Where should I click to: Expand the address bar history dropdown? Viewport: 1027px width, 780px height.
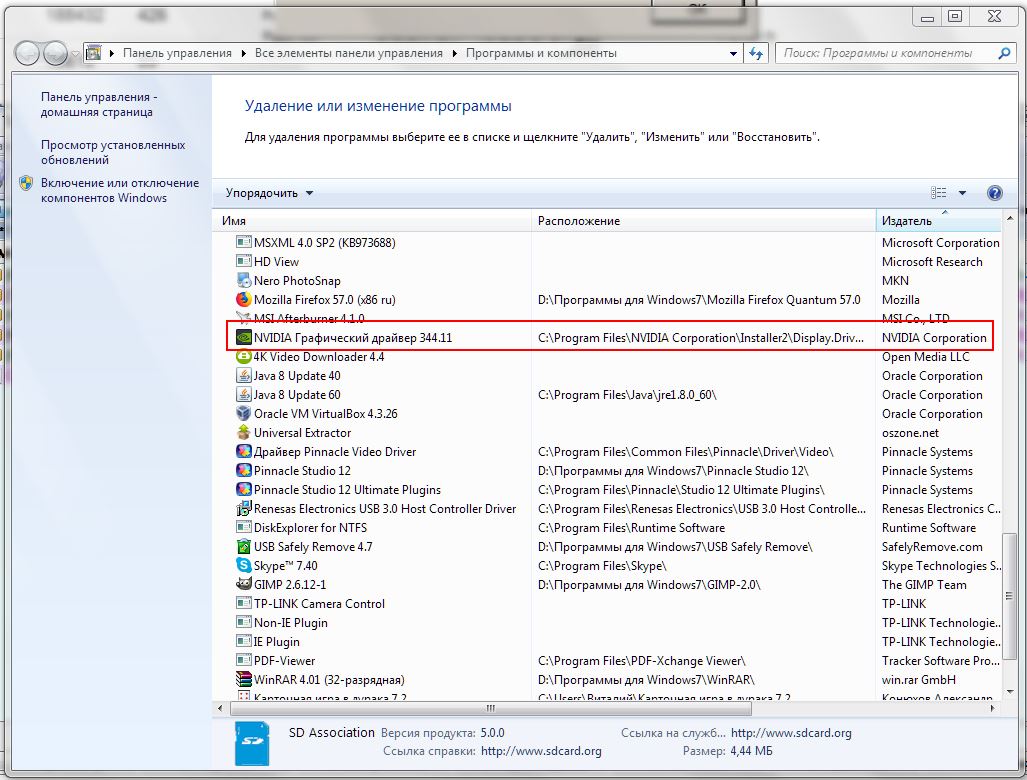coord(734,54)
